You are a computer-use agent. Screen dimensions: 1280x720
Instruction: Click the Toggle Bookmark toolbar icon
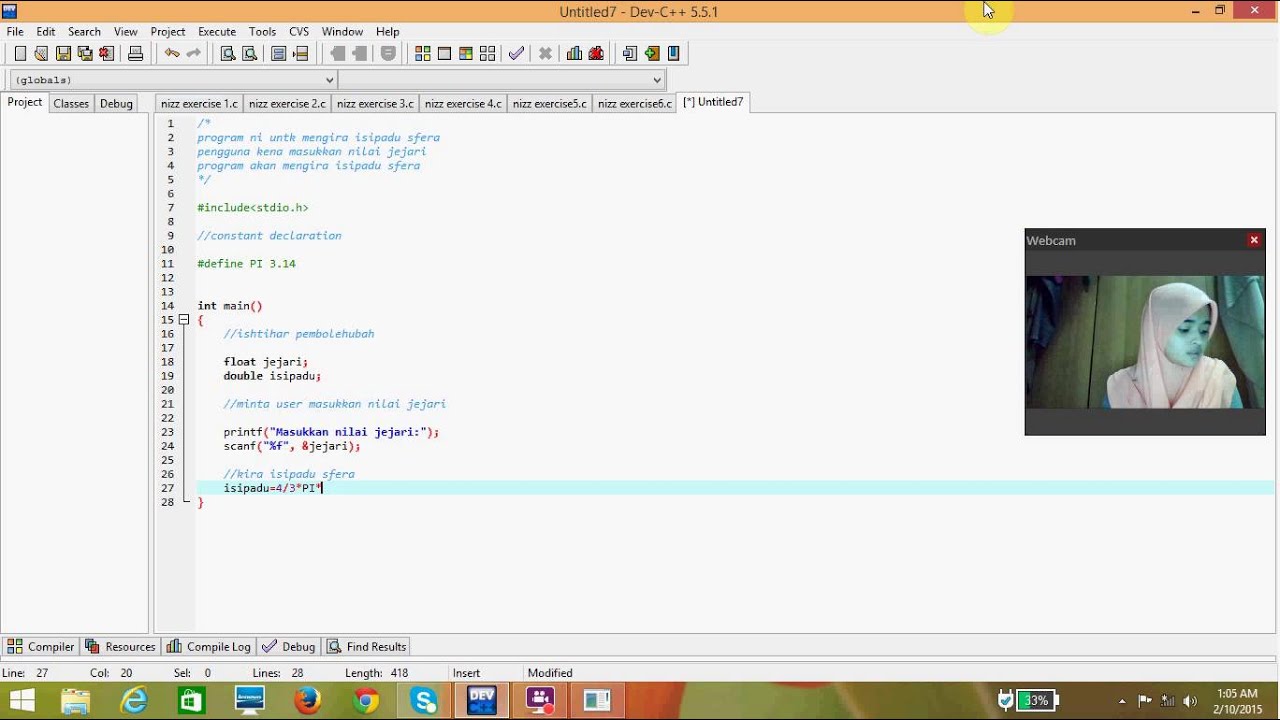coord(674,54)
